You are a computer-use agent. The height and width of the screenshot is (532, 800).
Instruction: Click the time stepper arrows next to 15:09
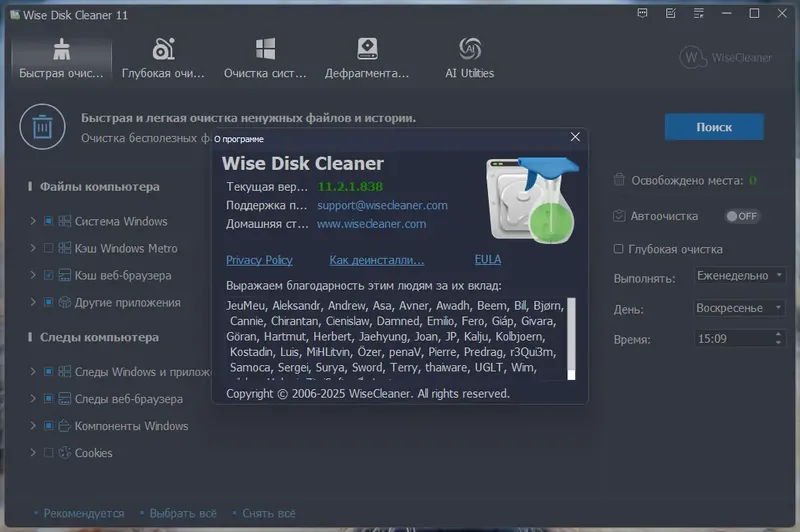(x=778, y=338)
